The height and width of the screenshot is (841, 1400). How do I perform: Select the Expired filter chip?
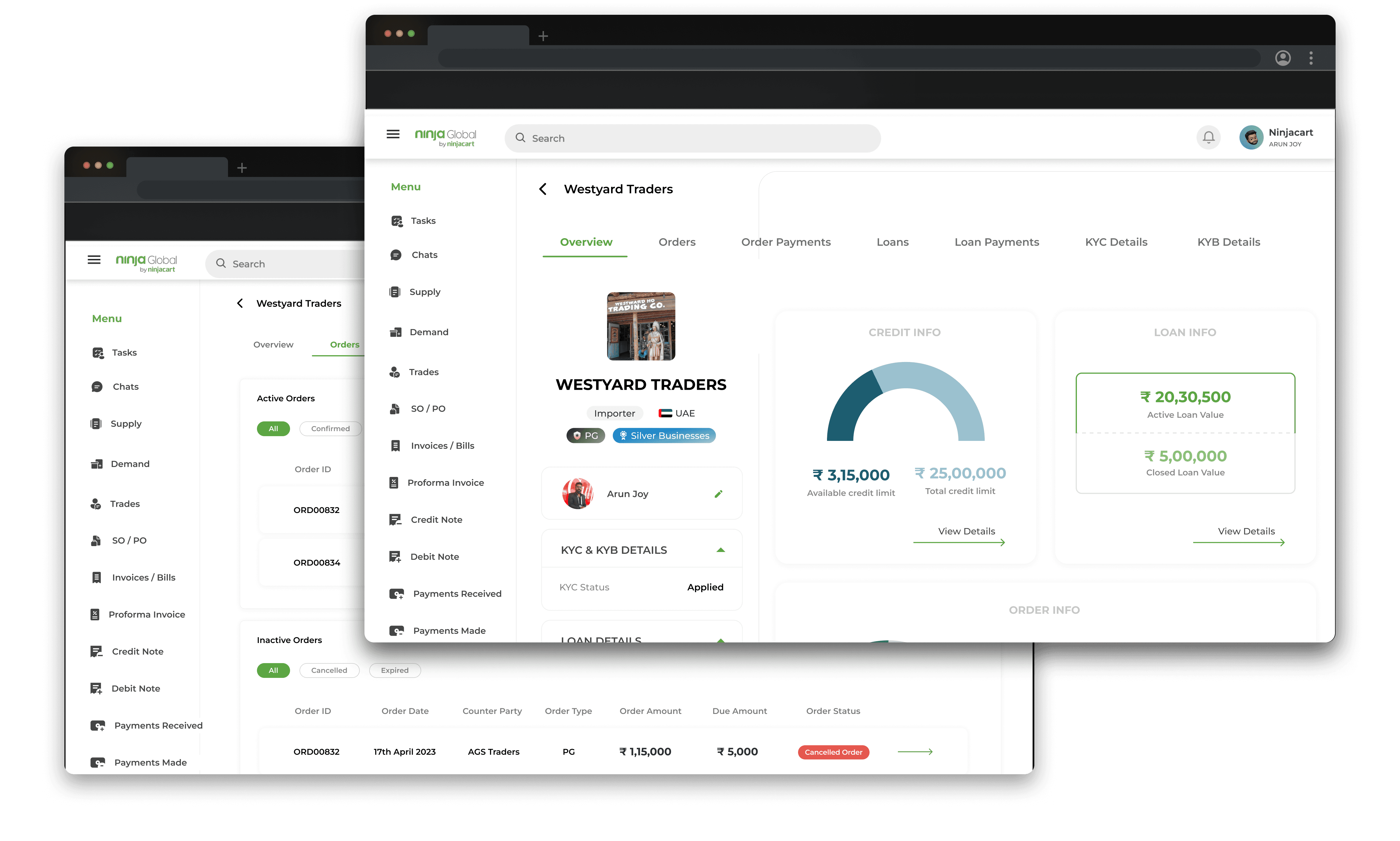click(x=395, y=670)
